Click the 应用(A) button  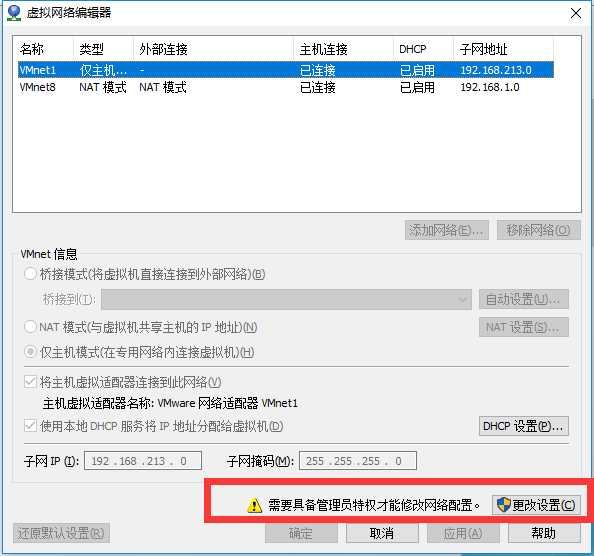point(463,533)
